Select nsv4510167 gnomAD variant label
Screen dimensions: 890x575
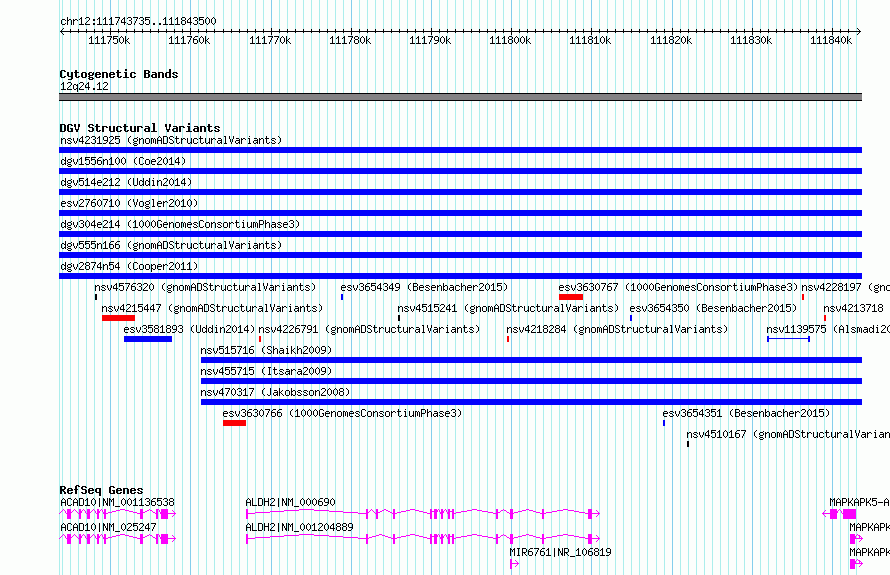(788, 434)
